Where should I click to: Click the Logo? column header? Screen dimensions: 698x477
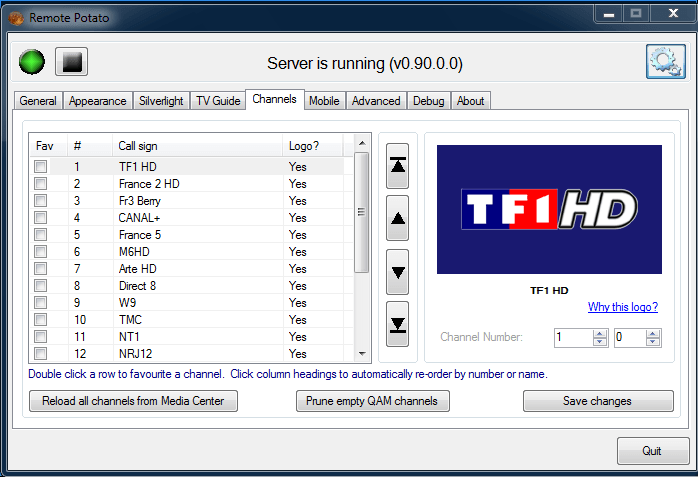point(313,146)
